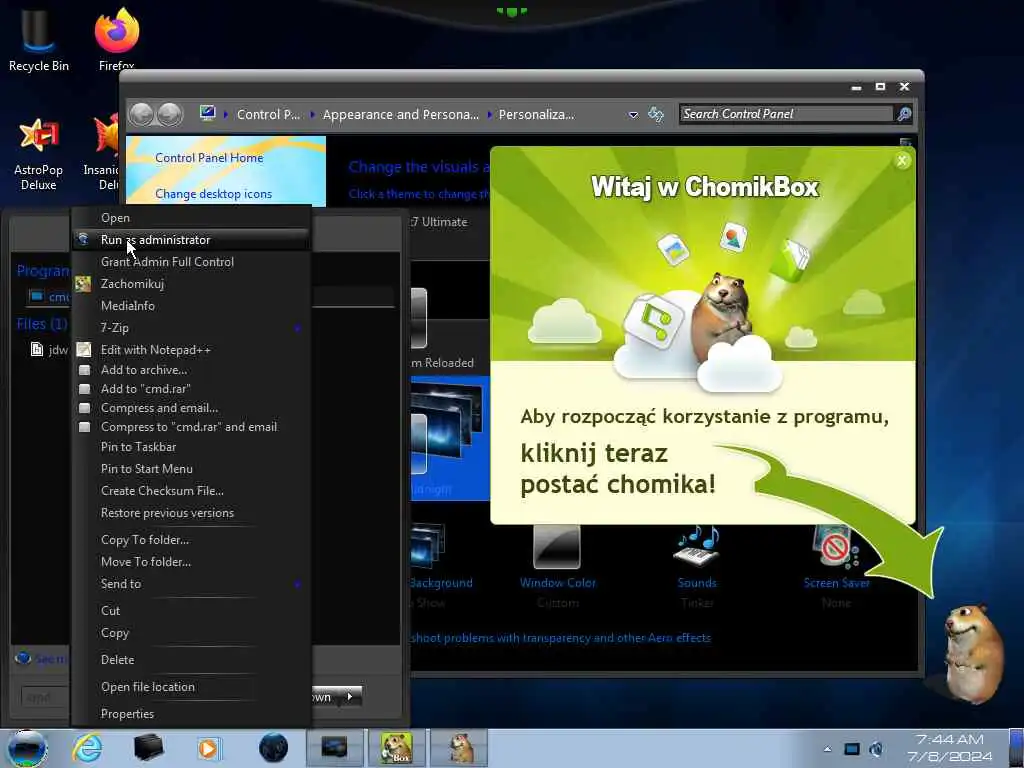This screenshot has height=768, width=1024.
Task: Choose Move To folder...
Action: pyautogui.click(x=191, y=562)
